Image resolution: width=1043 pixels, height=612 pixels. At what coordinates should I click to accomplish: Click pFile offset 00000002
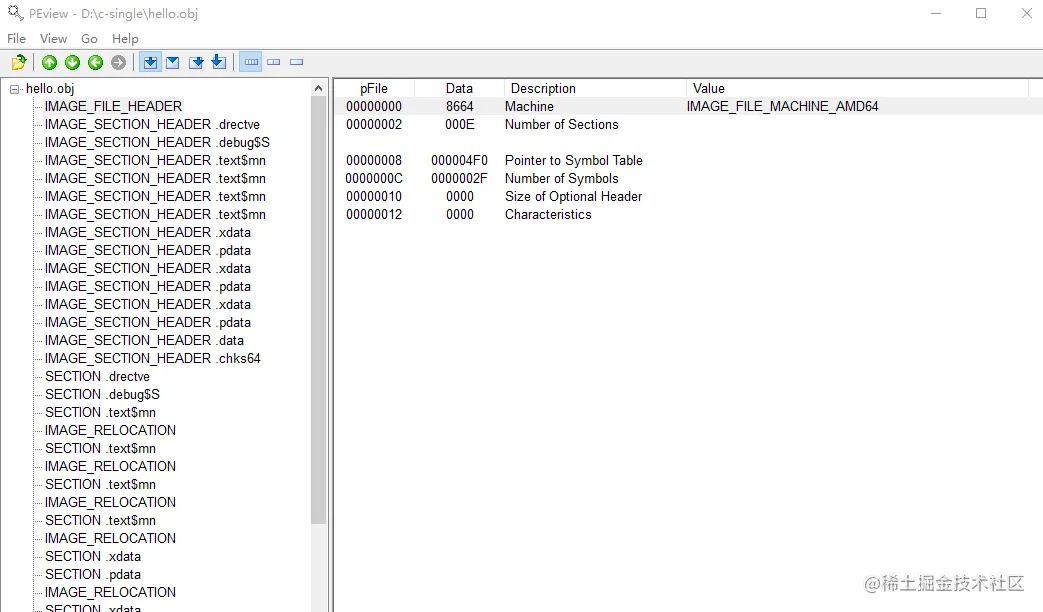374,124
